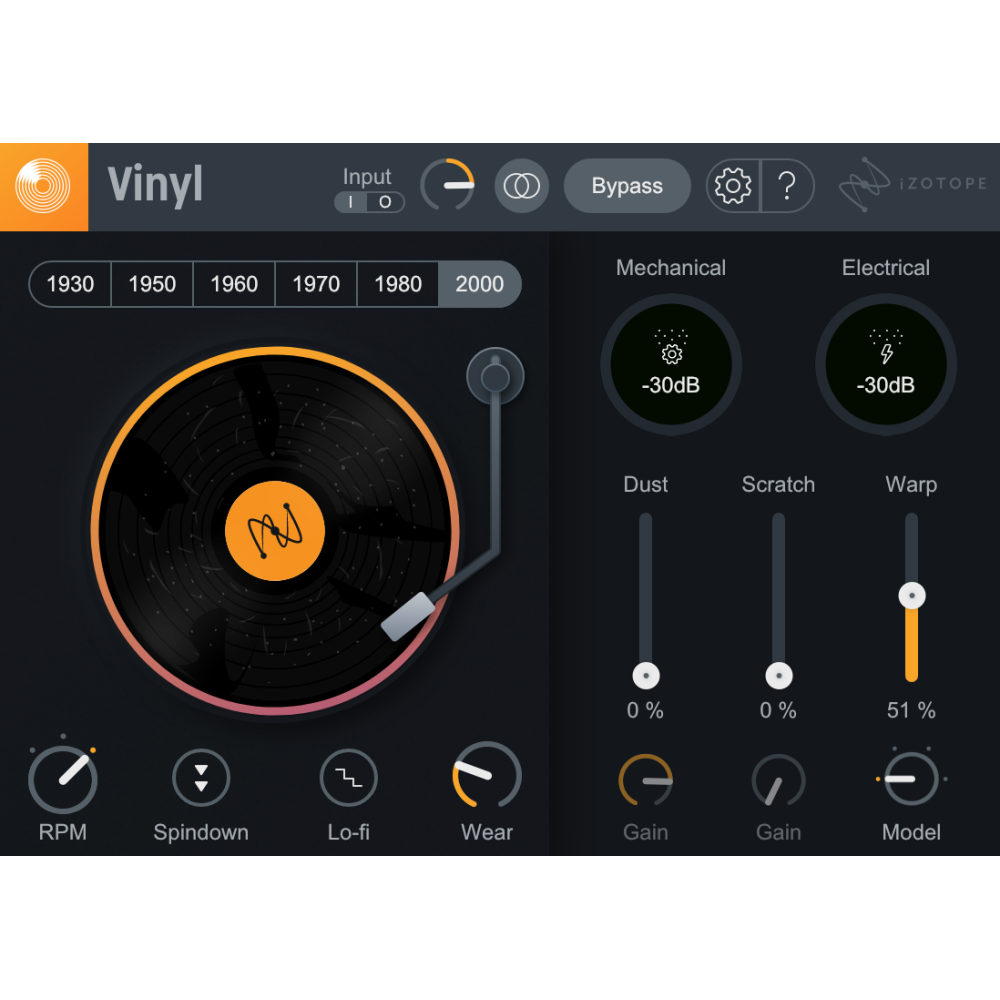Click the Electrical lightning bolt meter
The image size is (1000, 1000).
point(886,364)
